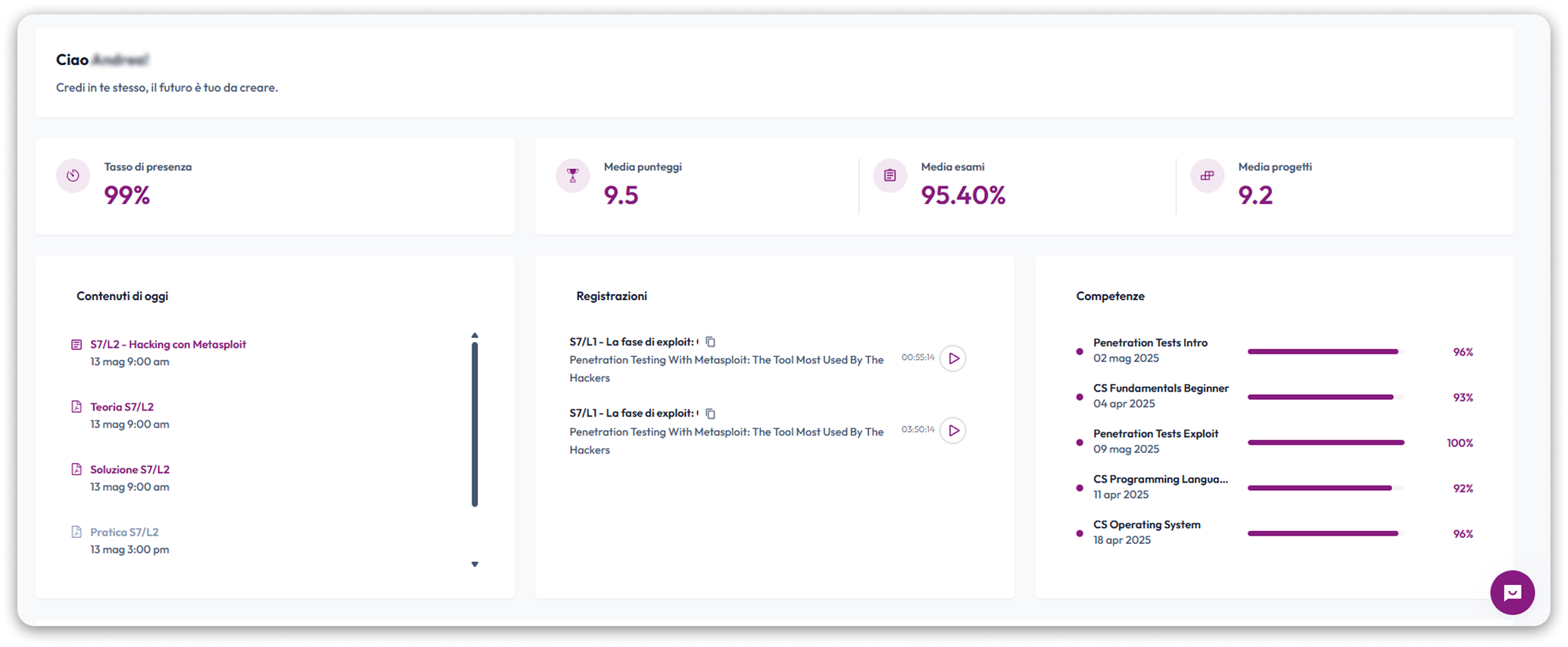Viewport: 1568px width, 647px height.
Task: Play the 00:55:14 recording
Action: tap(953, 358)
